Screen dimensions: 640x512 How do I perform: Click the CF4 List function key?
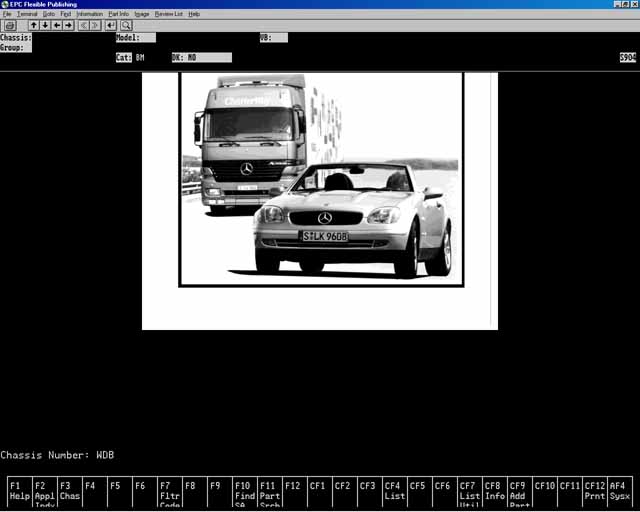(395, 492)
